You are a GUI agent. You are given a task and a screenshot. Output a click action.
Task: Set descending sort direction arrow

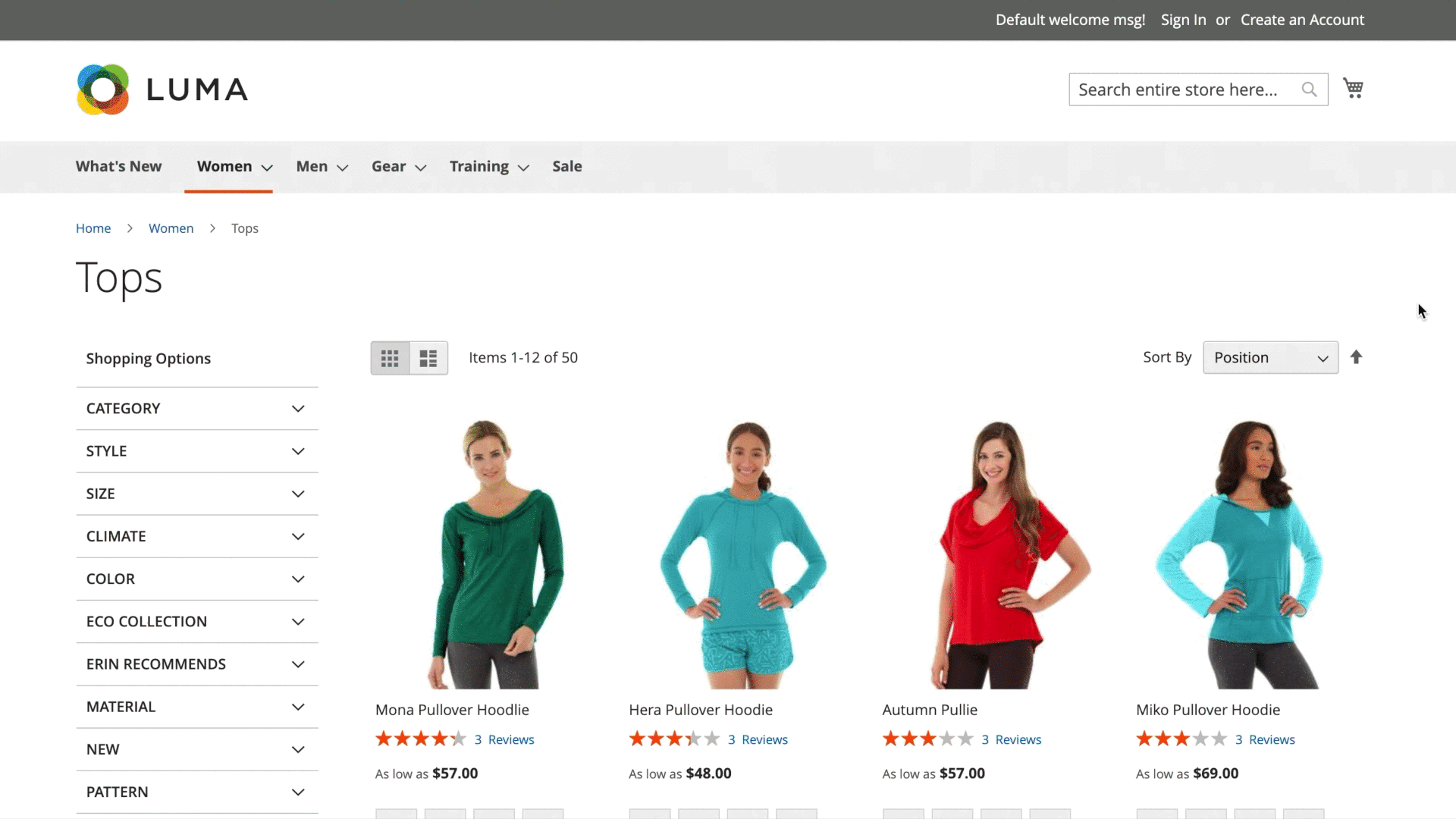click(x=1356, y=357)
